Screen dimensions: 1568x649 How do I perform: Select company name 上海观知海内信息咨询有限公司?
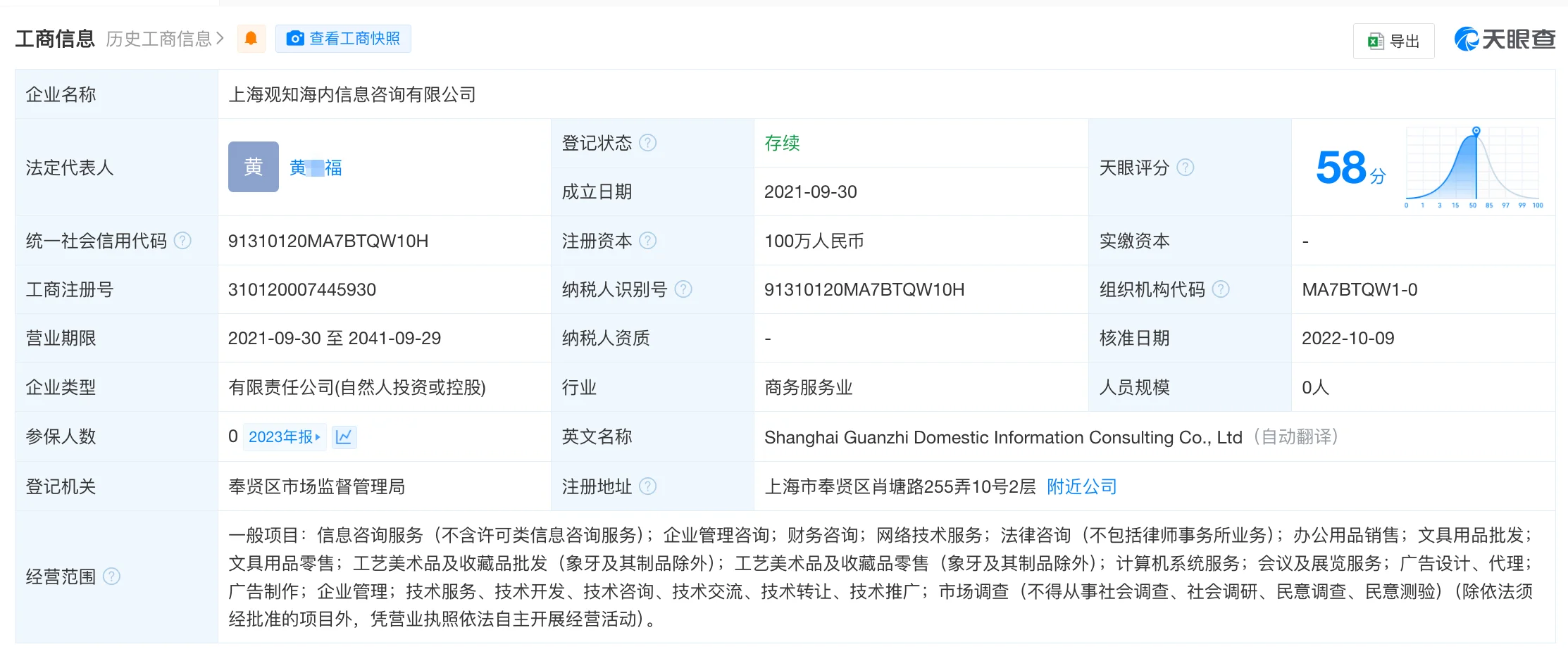click(352, 94)
